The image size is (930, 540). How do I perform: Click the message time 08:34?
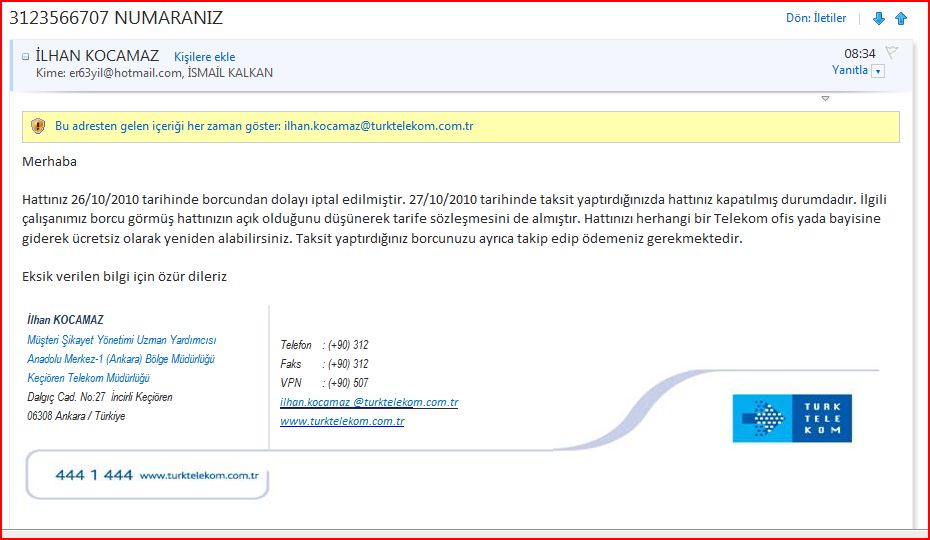click(860, 53)
